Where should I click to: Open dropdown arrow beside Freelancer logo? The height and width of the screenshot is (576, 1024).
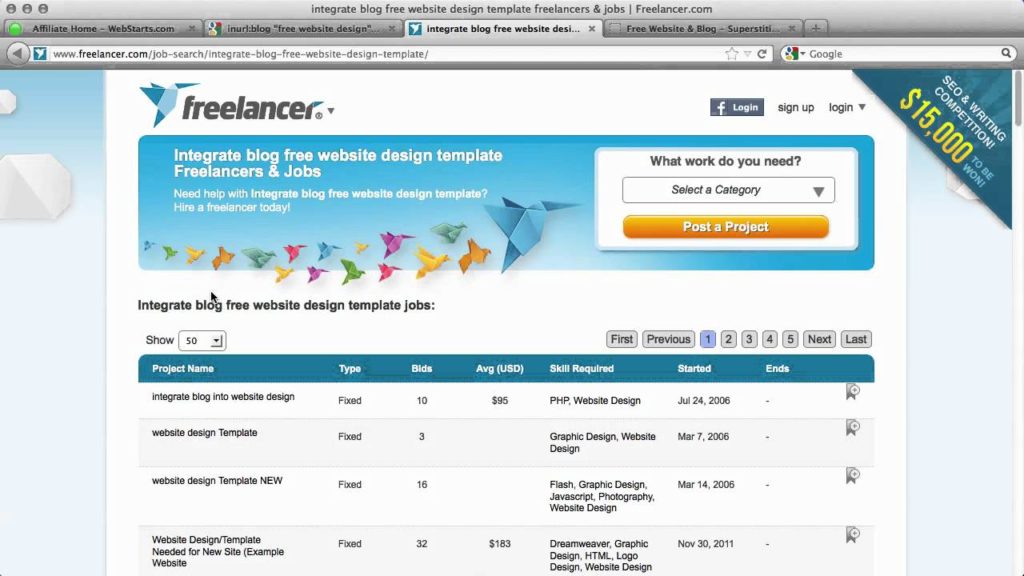(331, 110)
